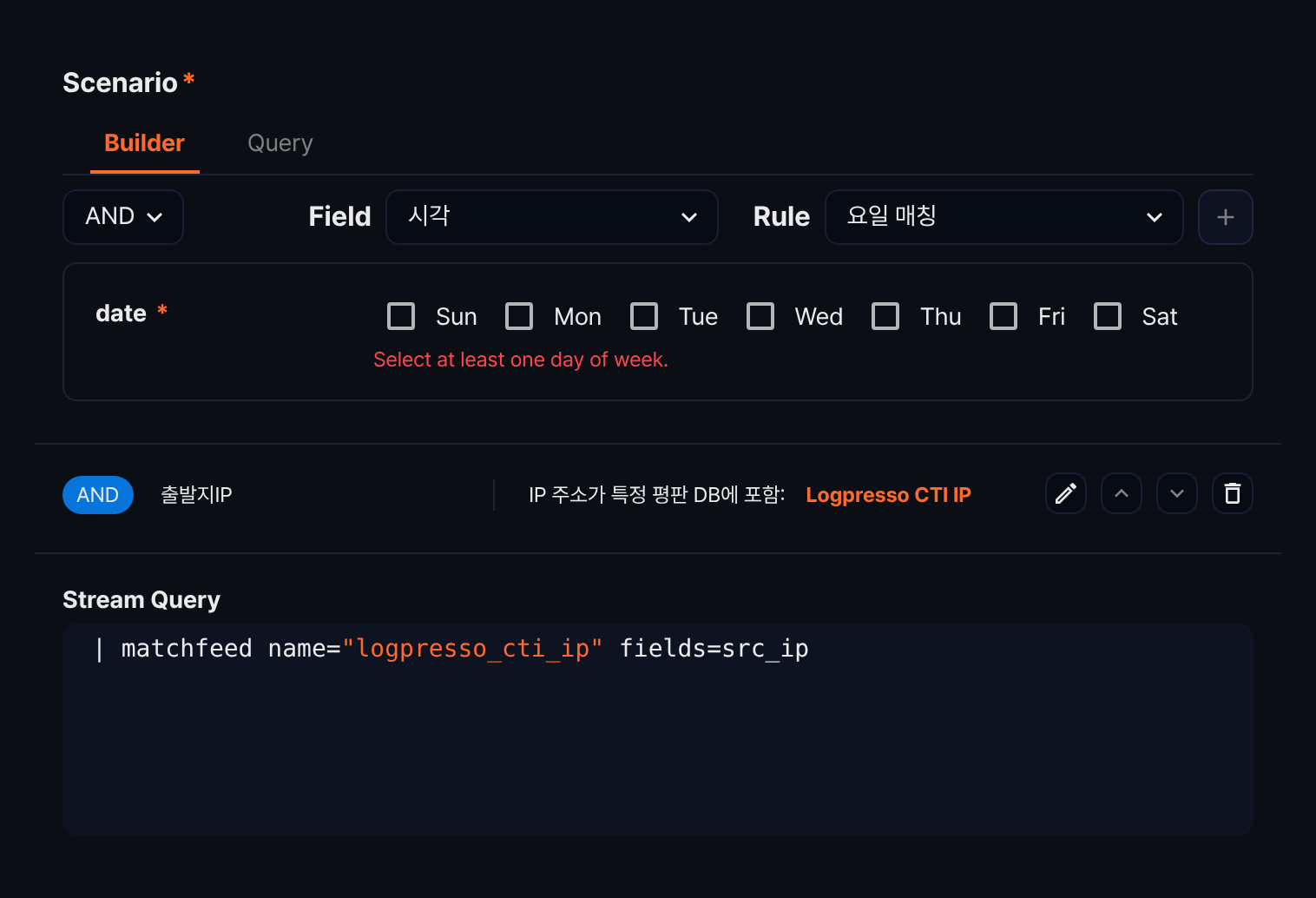The height and width of the screenshot is (898, 1316).
Task: Check the Sun checkbox
Action: [x=401, y=316]
